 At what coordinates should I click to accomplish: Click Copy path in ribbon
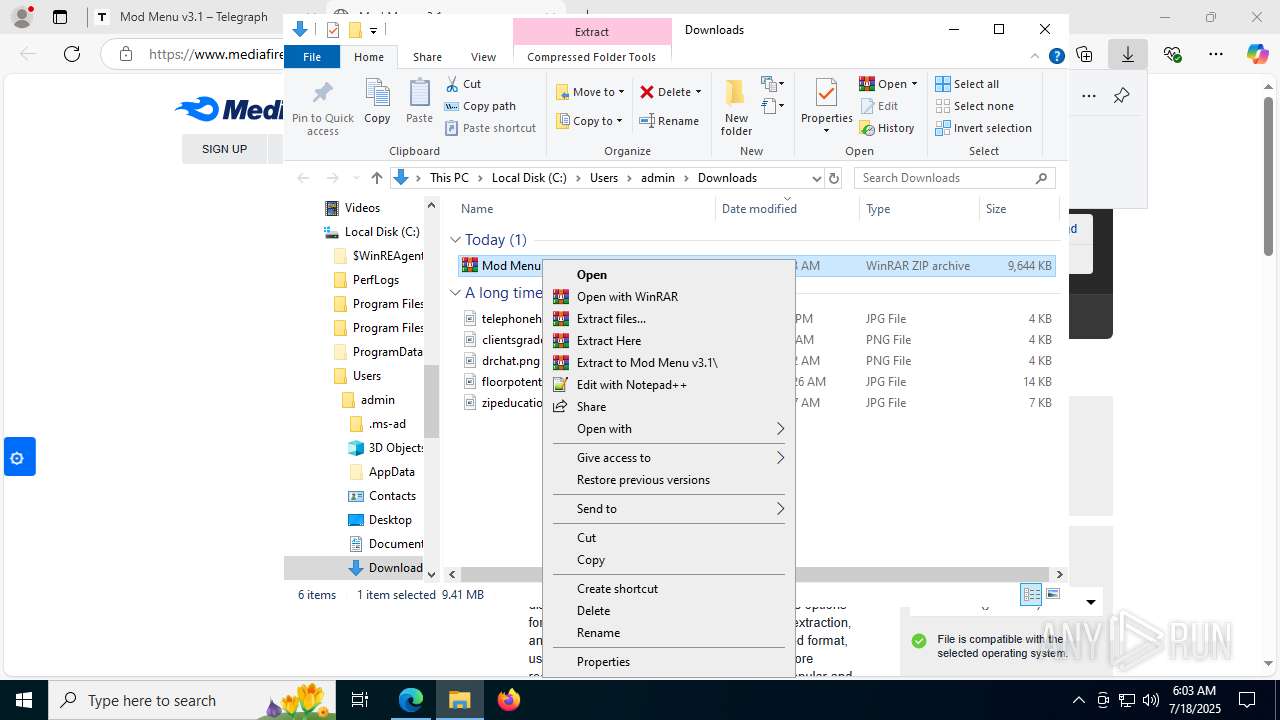480,106
